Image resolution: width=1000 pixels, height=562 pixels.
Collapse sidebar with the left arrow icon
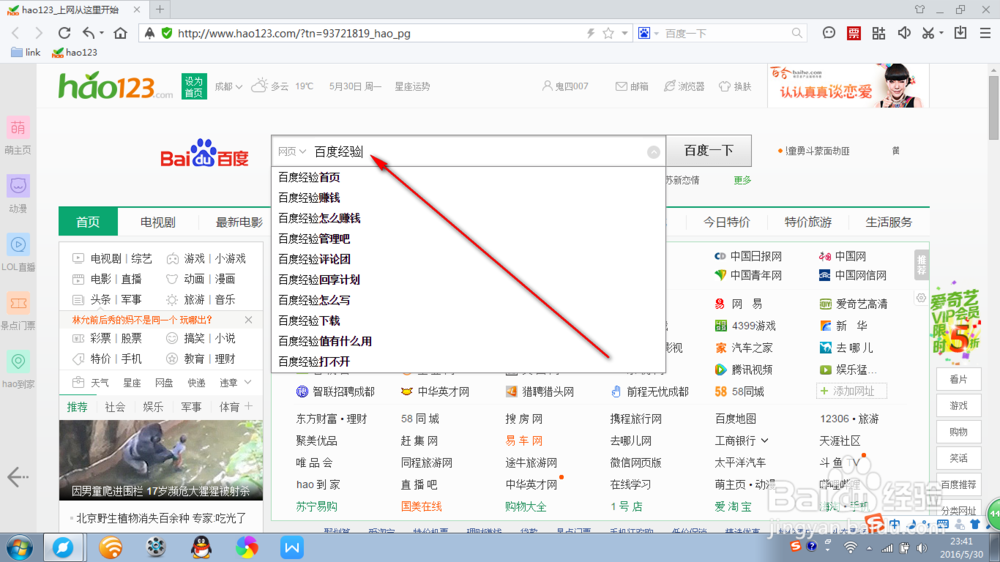18,477
